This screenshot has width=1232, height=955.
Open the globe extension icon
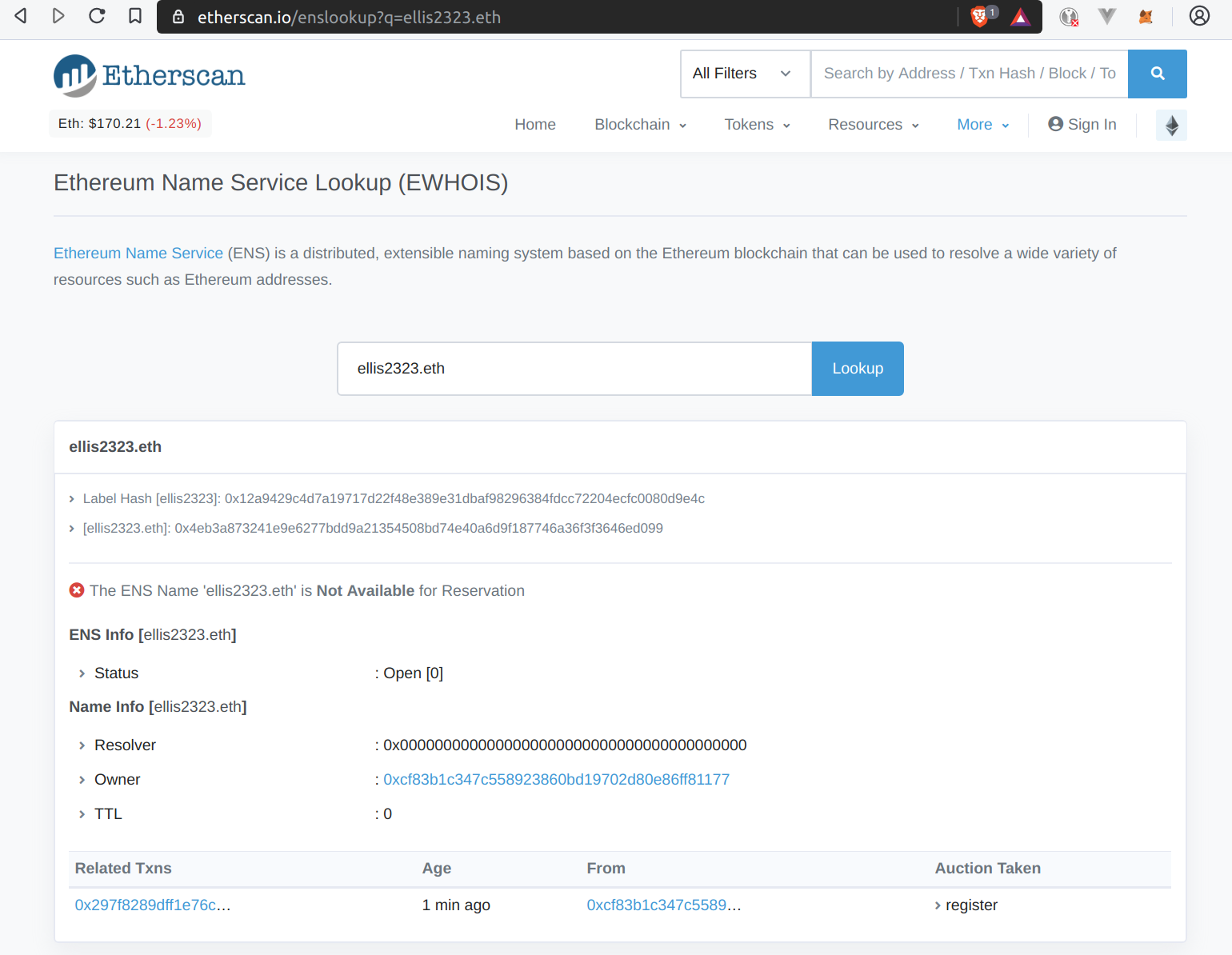pyautogui.click(x=1069, y=17)
